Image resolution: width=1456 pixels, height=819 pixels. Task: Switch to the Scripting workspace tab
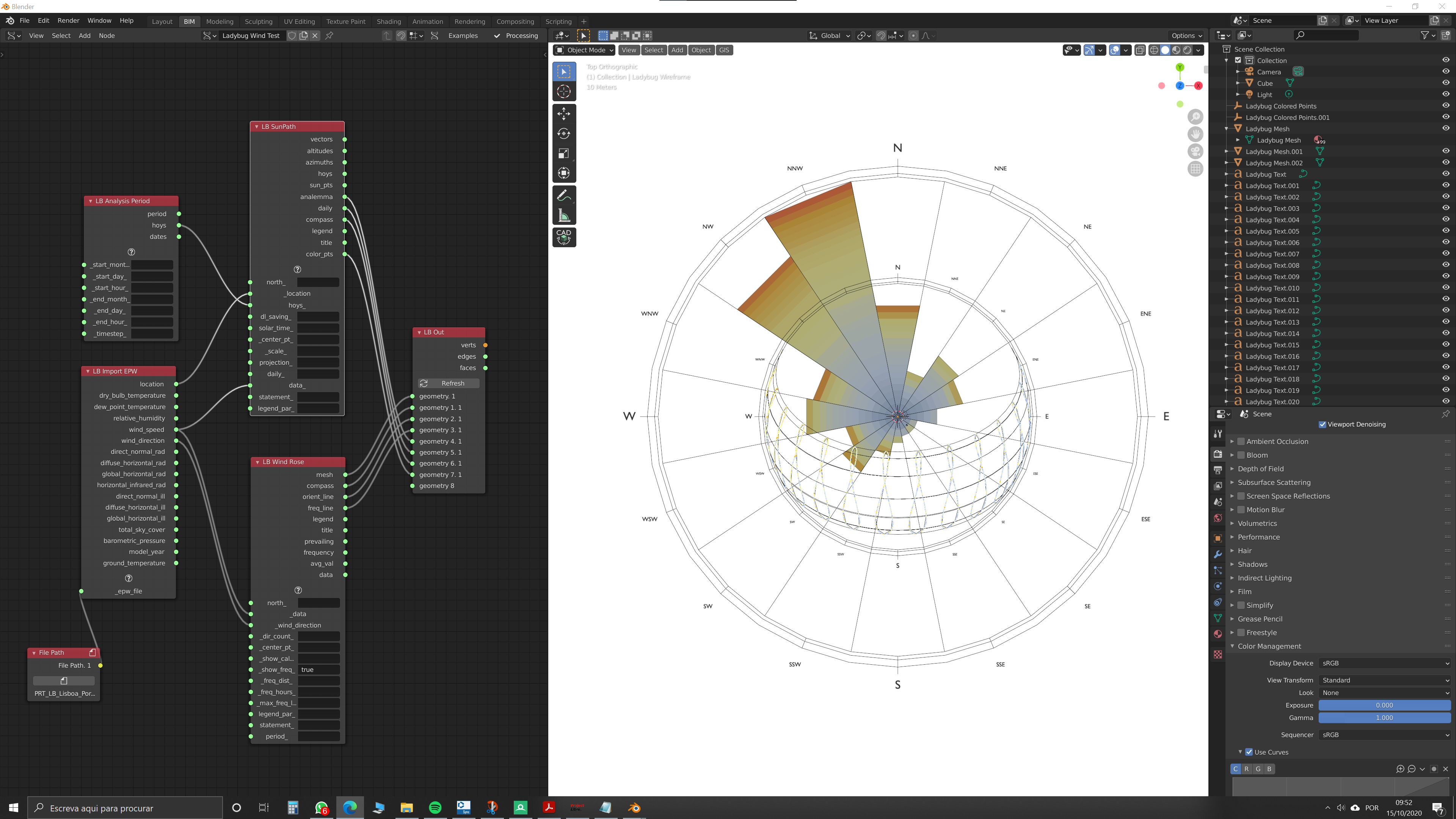coord(559,22)
